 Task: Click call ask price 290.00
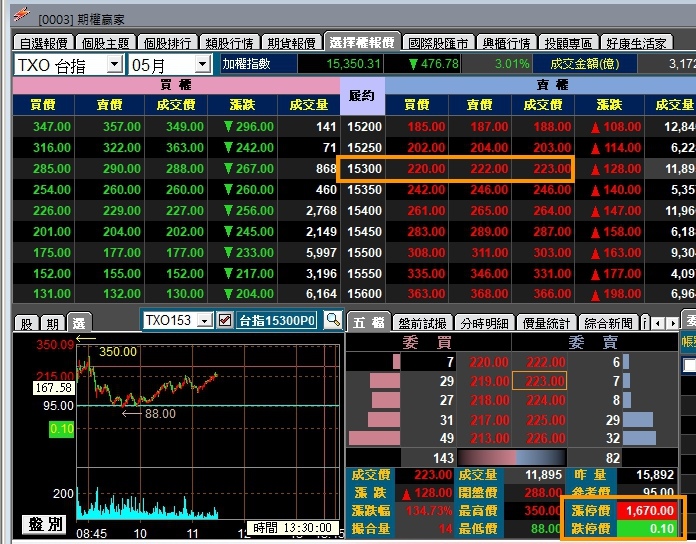(122, 169)
